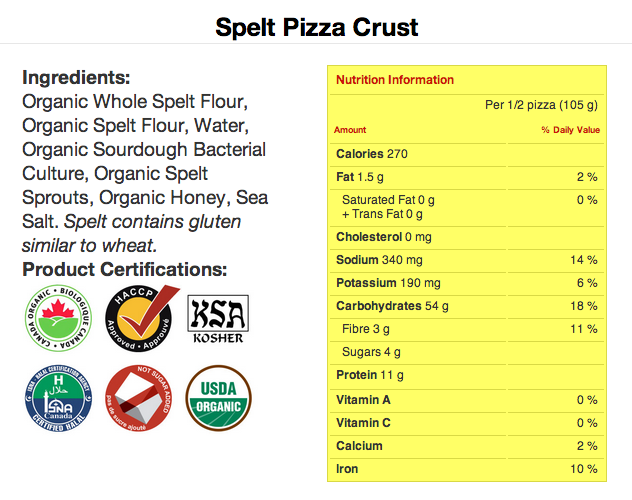Click the Ingredients heading

76,77
